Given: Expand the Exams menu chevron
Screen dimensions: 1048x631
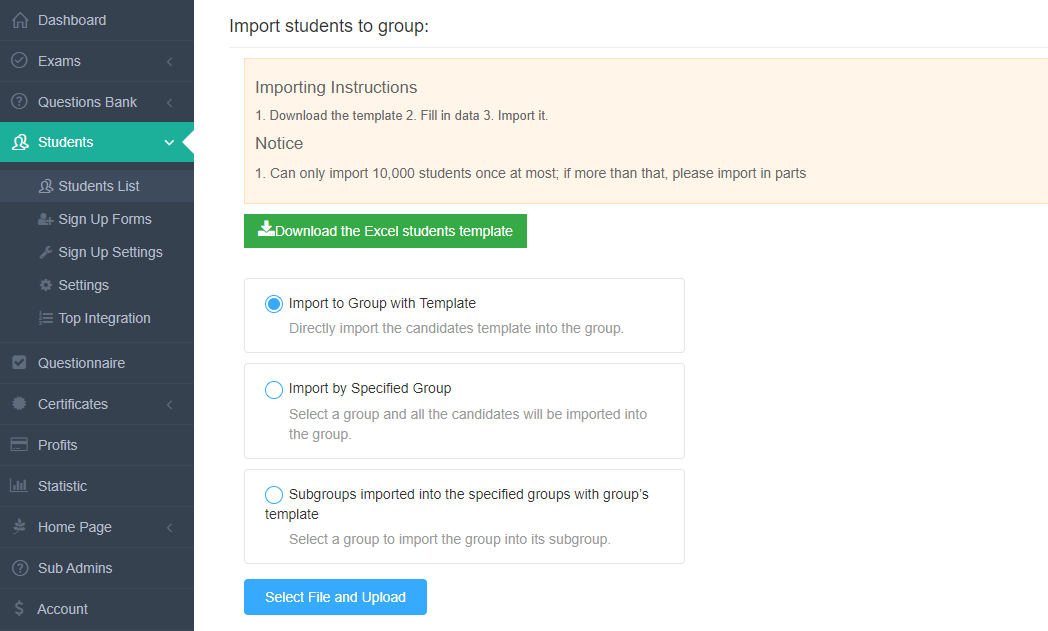Looking at the screenshot, I should 170,61.
